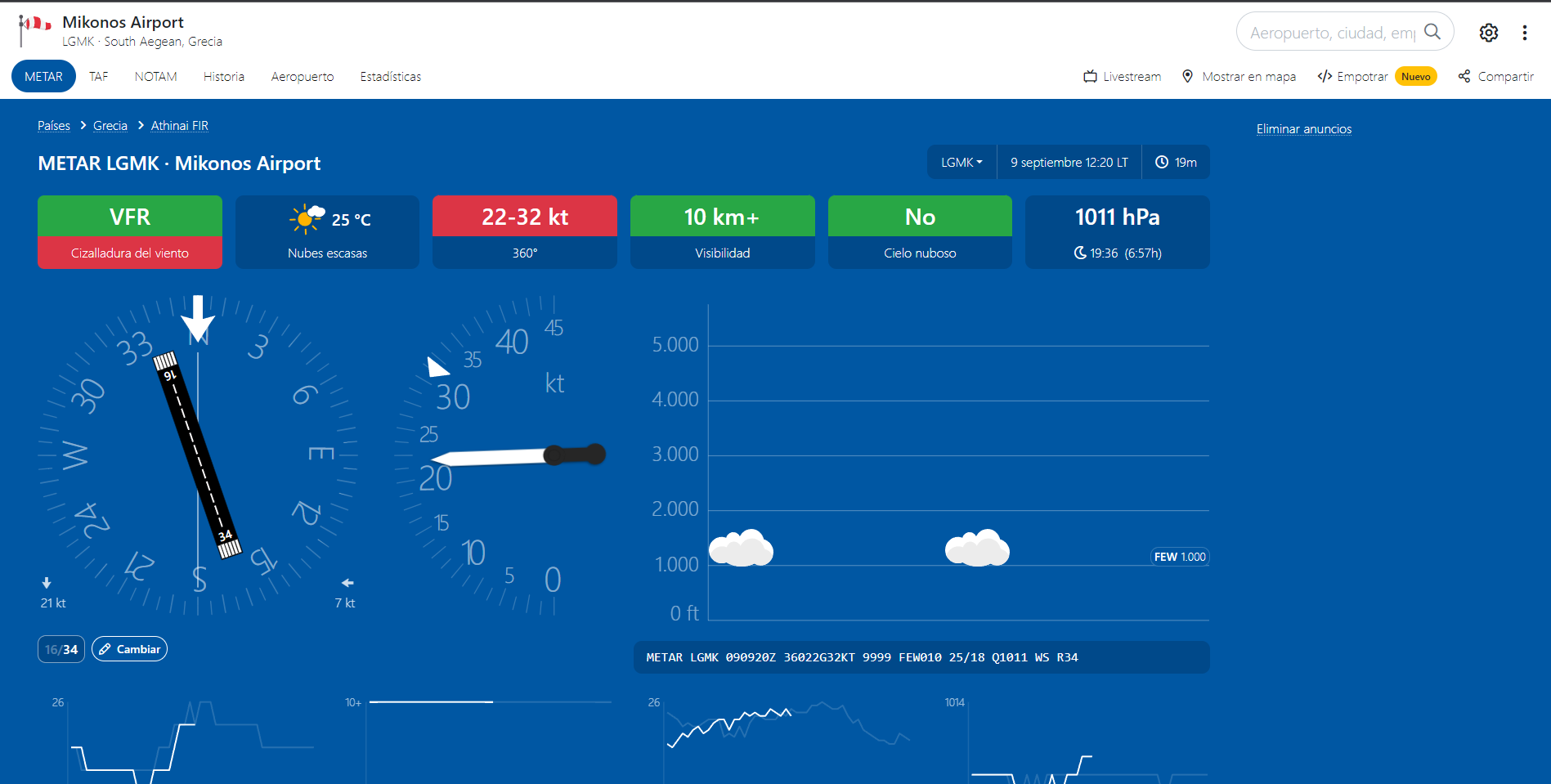Focus the airport search input field
Viewport: 1551px width, 784px height.
(x=1333, y=33)
